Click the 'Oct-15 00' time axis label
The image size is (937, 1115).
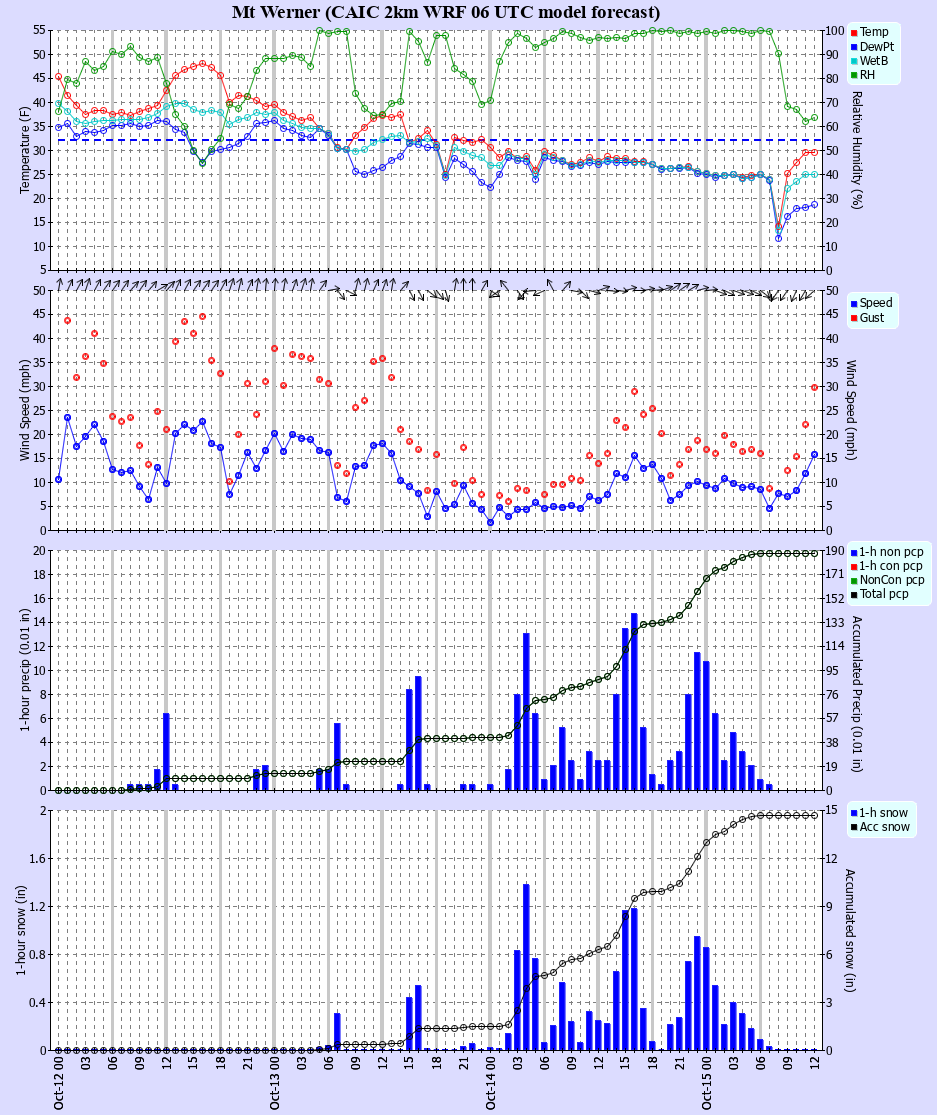(x=707, y=1083)
